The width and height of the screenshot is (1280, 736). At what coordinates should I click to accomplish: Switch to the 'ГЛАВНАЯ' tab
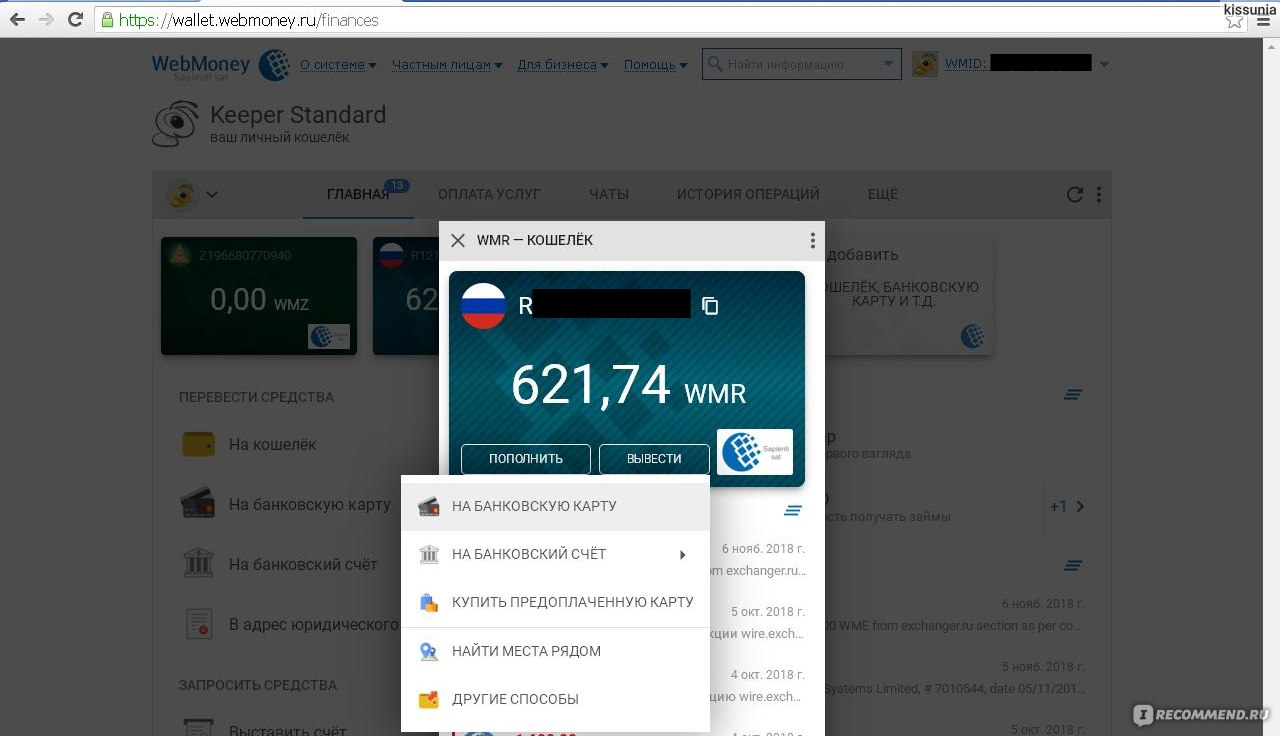coord(358,194)
